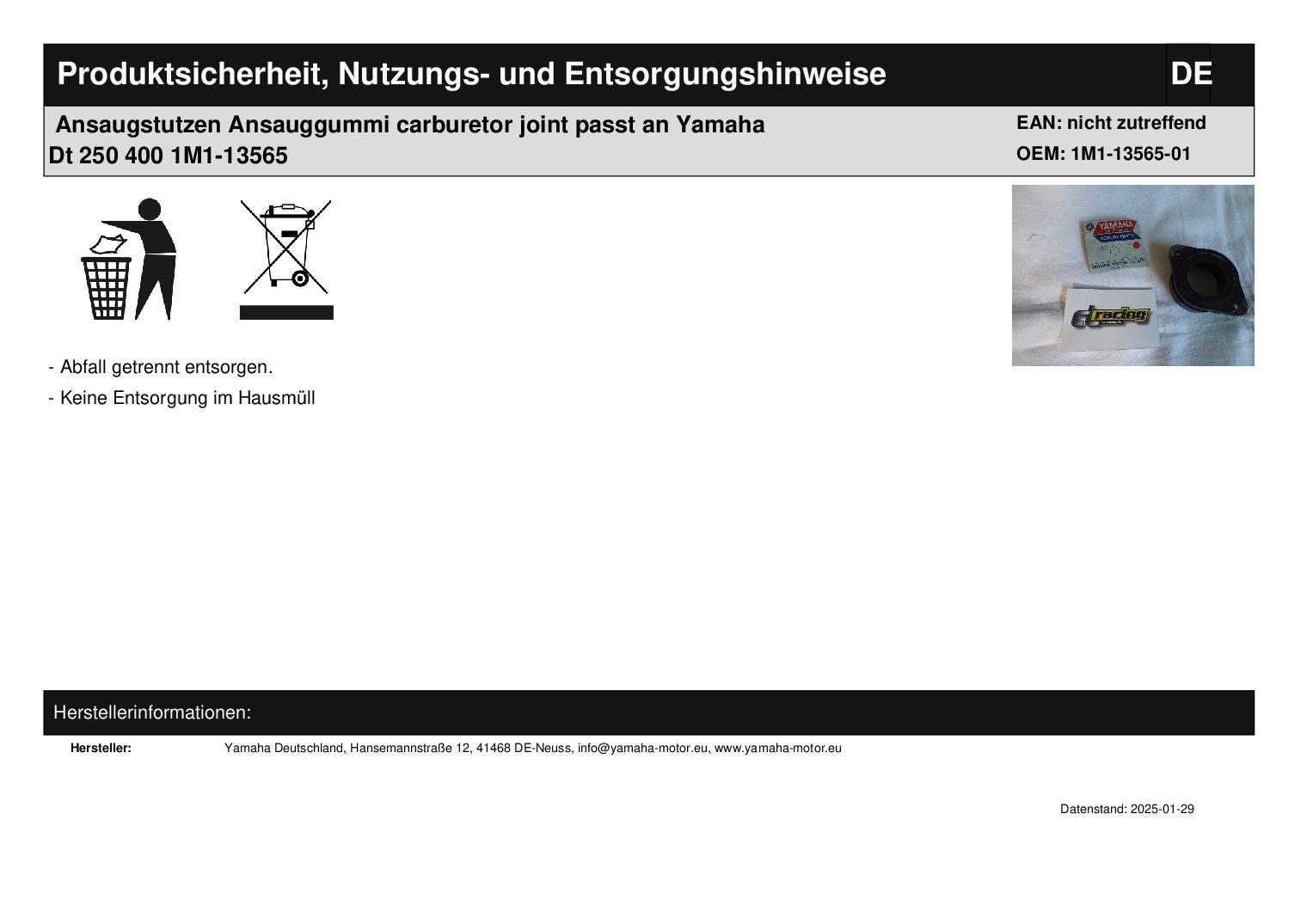The height and width of the screenshot is (924, 1307).
Task: Click the black bar beneath the crossed-out bin
Action: point(285,312)
